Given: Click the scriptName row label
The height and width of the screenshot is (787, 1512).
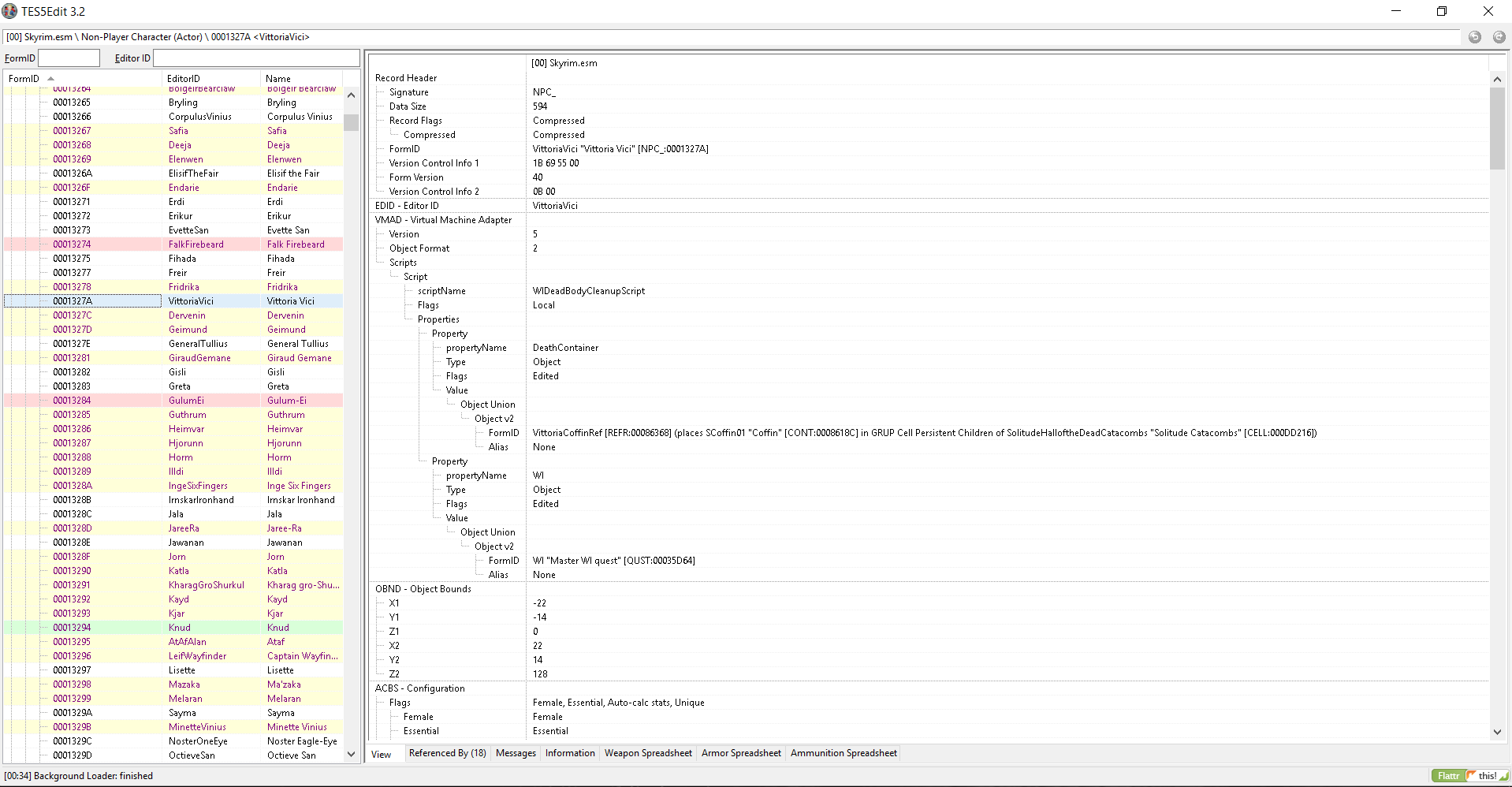Looking at the screenshot, I should point(441,291).
